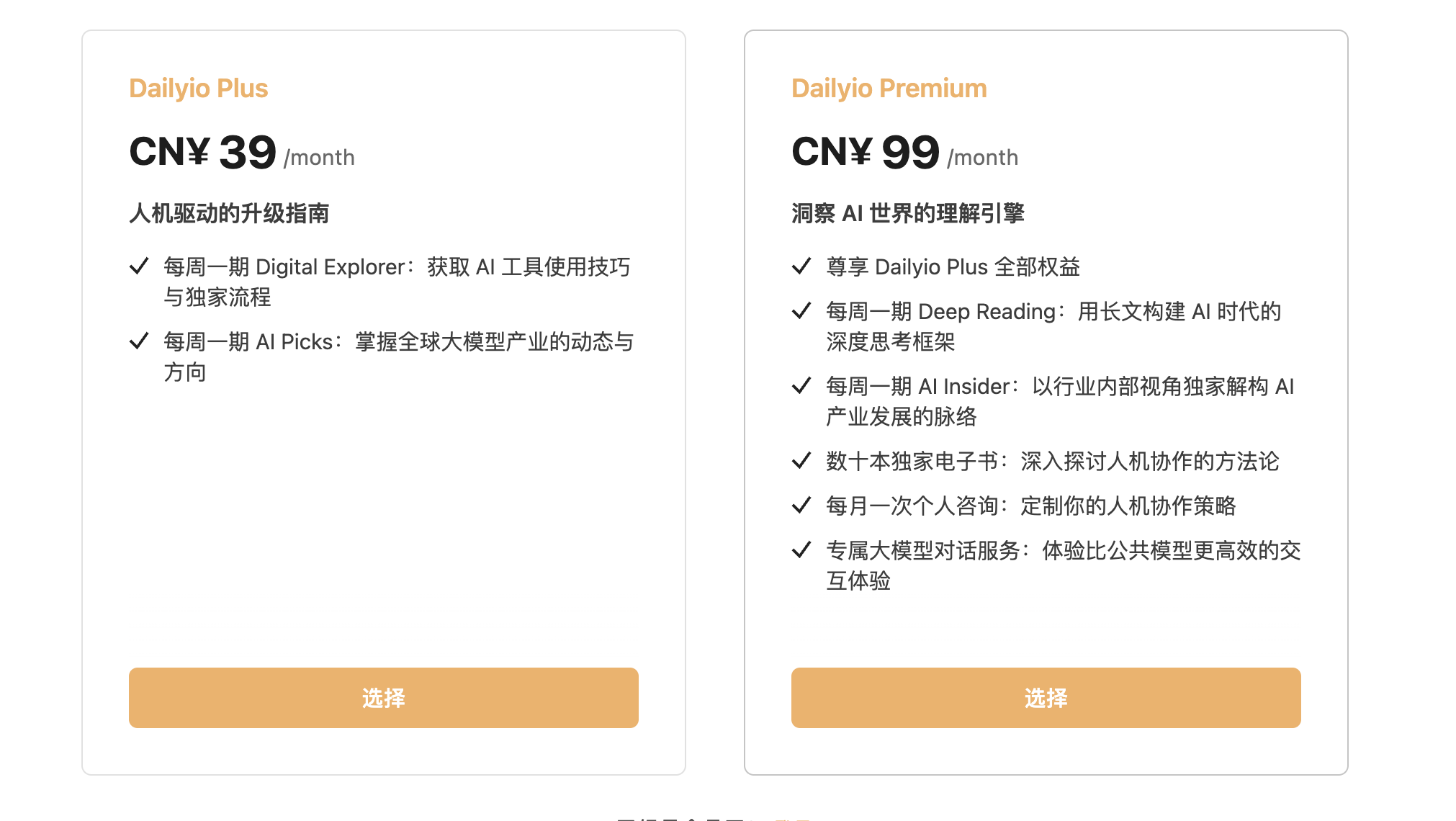
Task: Click the AI Insider feature description
Action: coord(1060,401)
